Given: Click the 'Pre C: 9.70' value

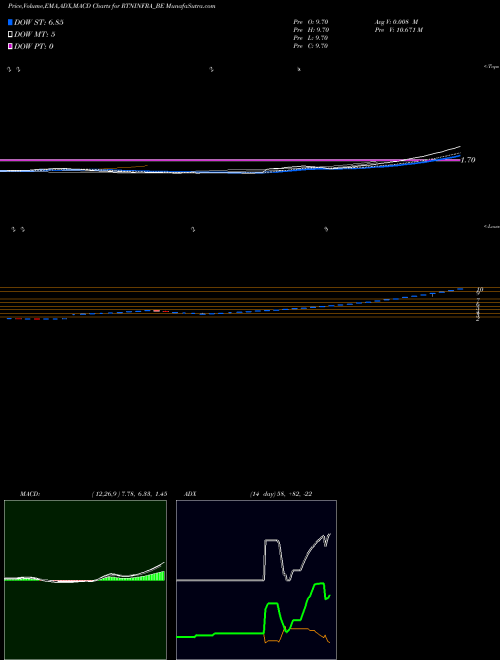Looking at the screenshot, I should point(311,46).
